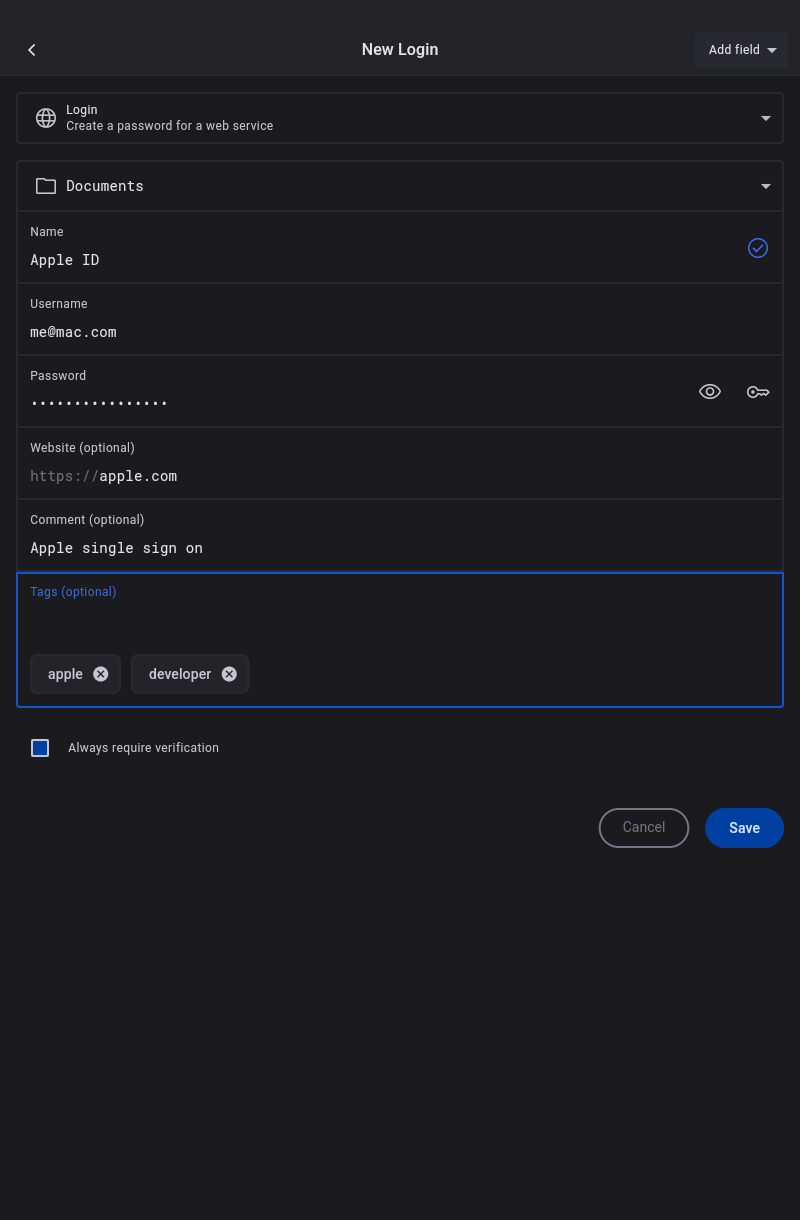Screen dimensions: 800x1220
Task: Click the globe icon in Login type
Action: [x=46, y=118]
